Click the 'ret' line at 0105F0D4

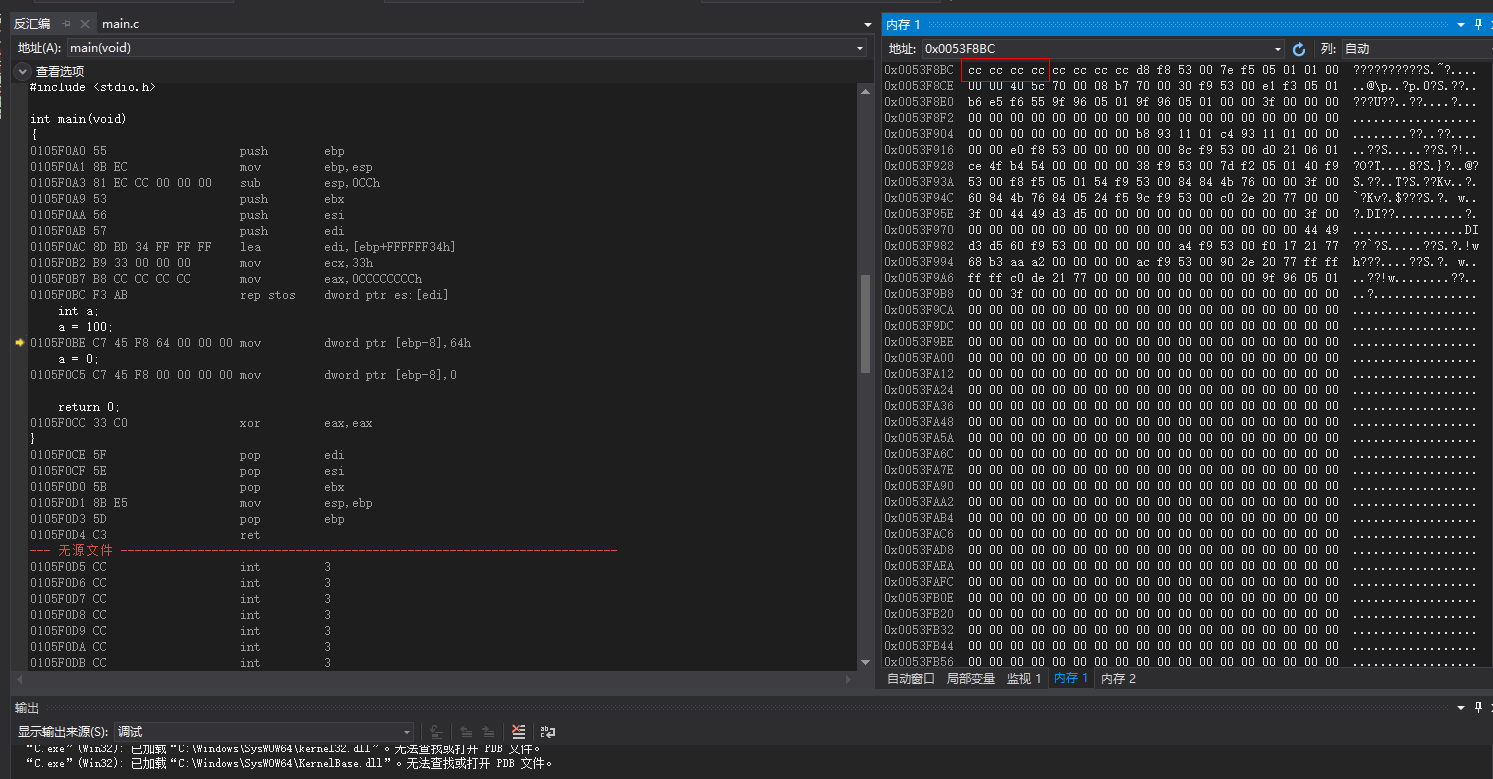(145, 535)
